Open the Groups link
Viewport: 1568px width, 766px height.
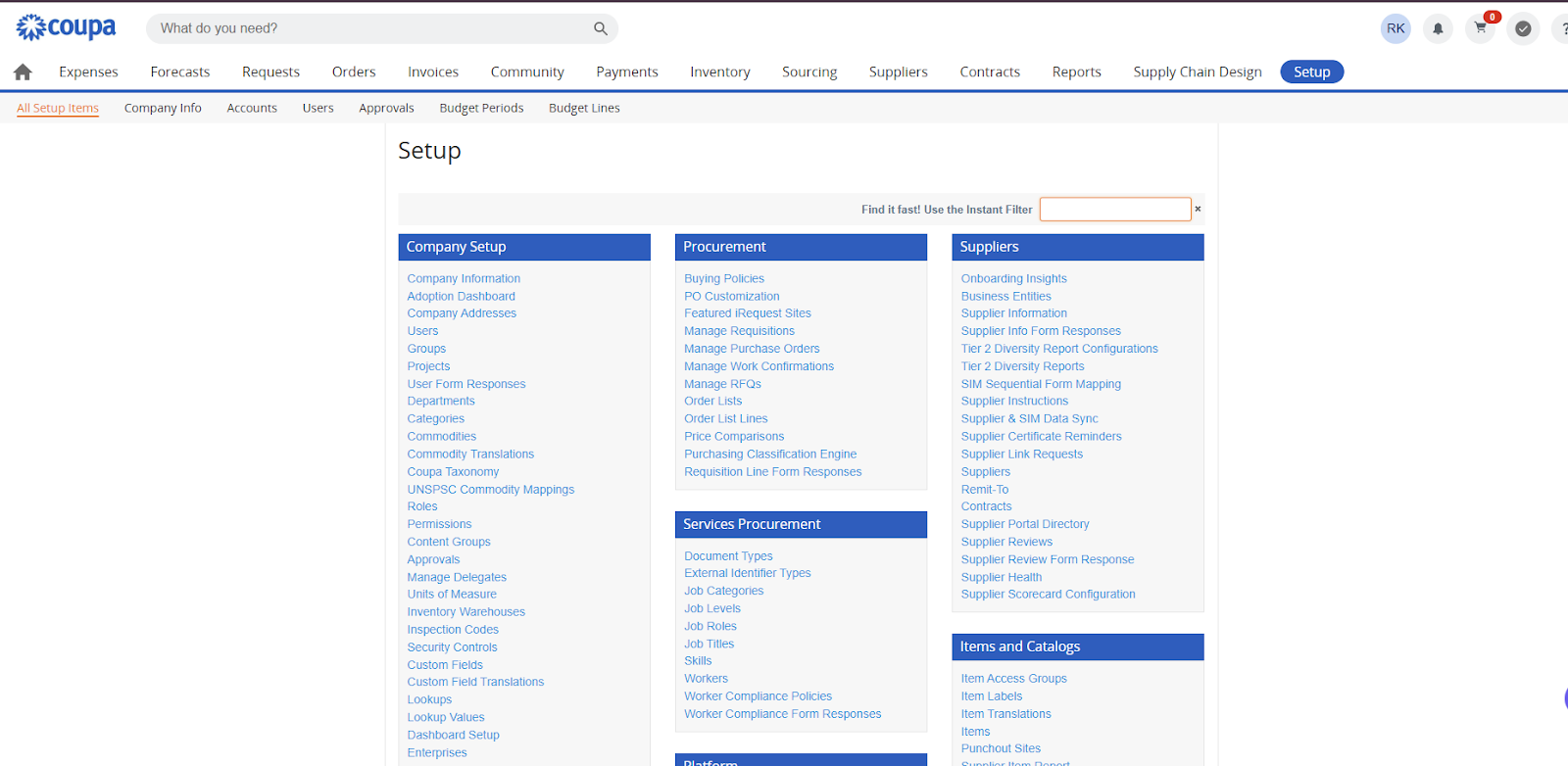coord(426,349)
